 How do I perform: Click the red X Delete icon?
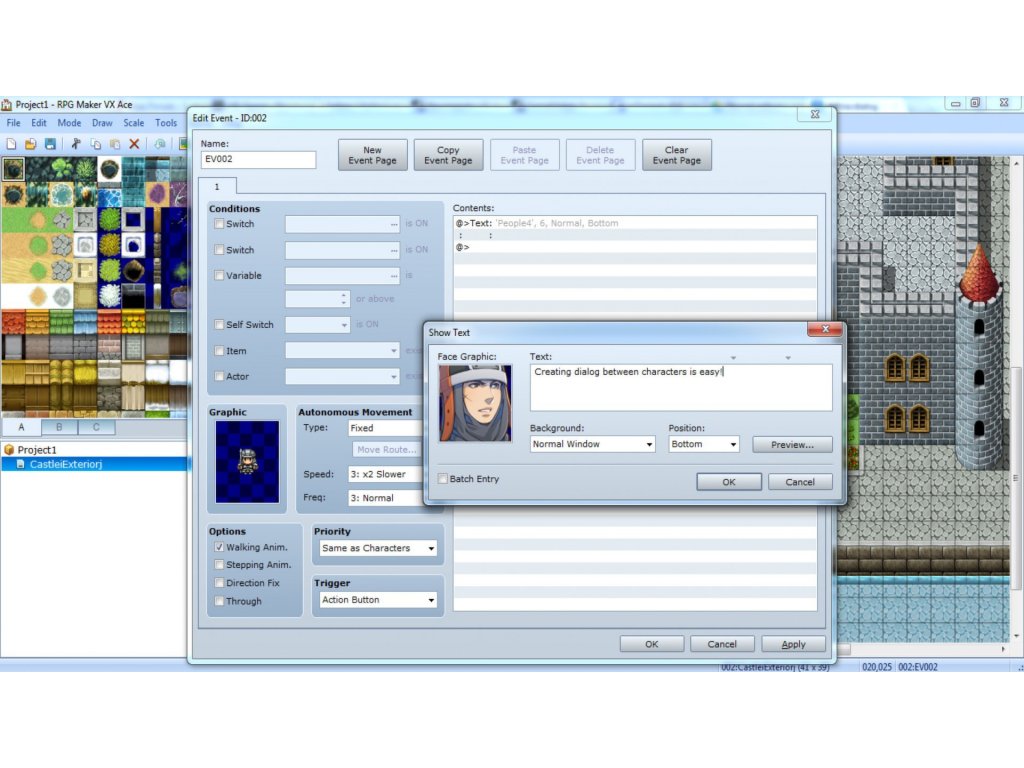134,144
